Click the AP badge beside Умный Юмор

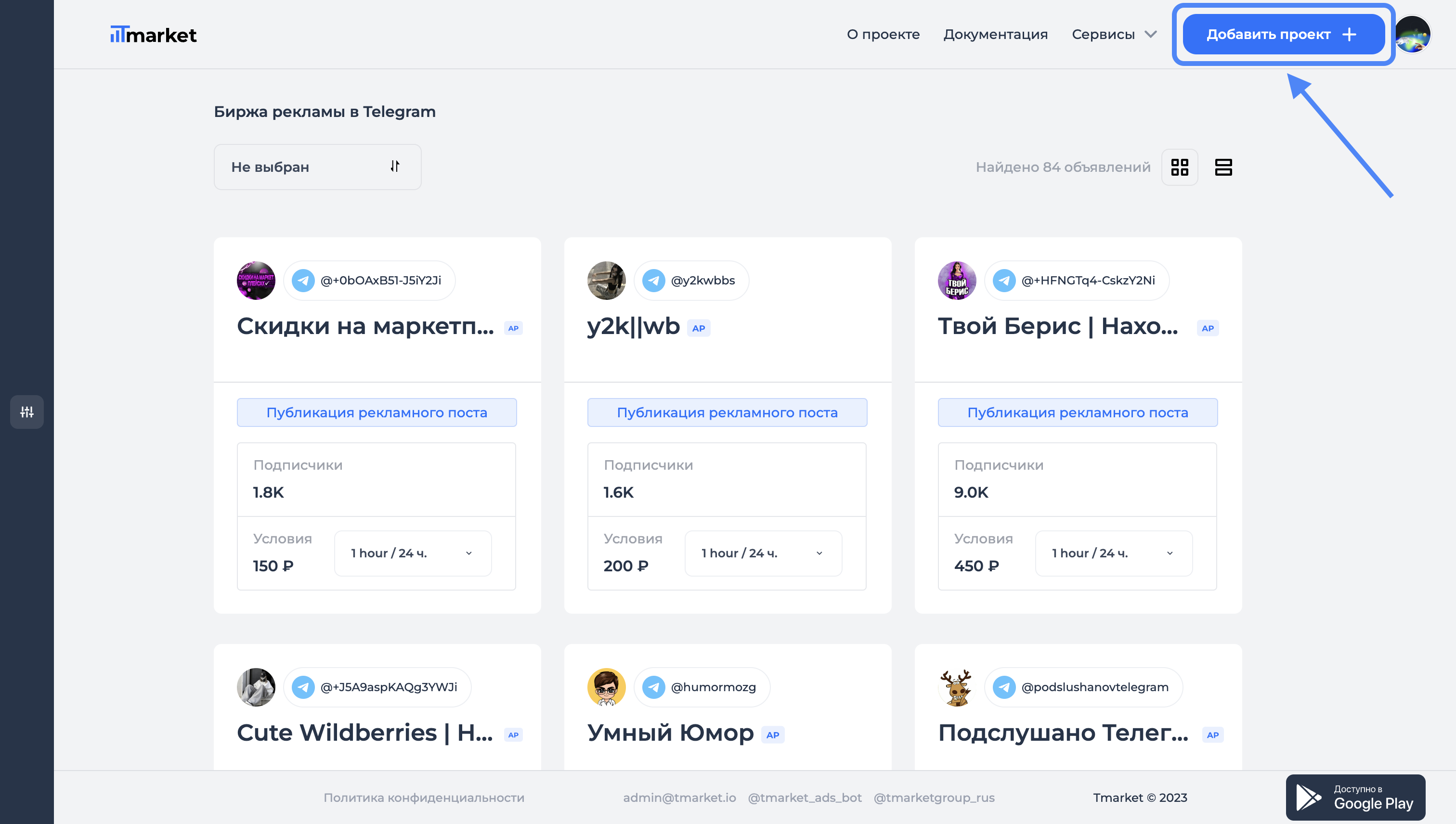point(773,735)
